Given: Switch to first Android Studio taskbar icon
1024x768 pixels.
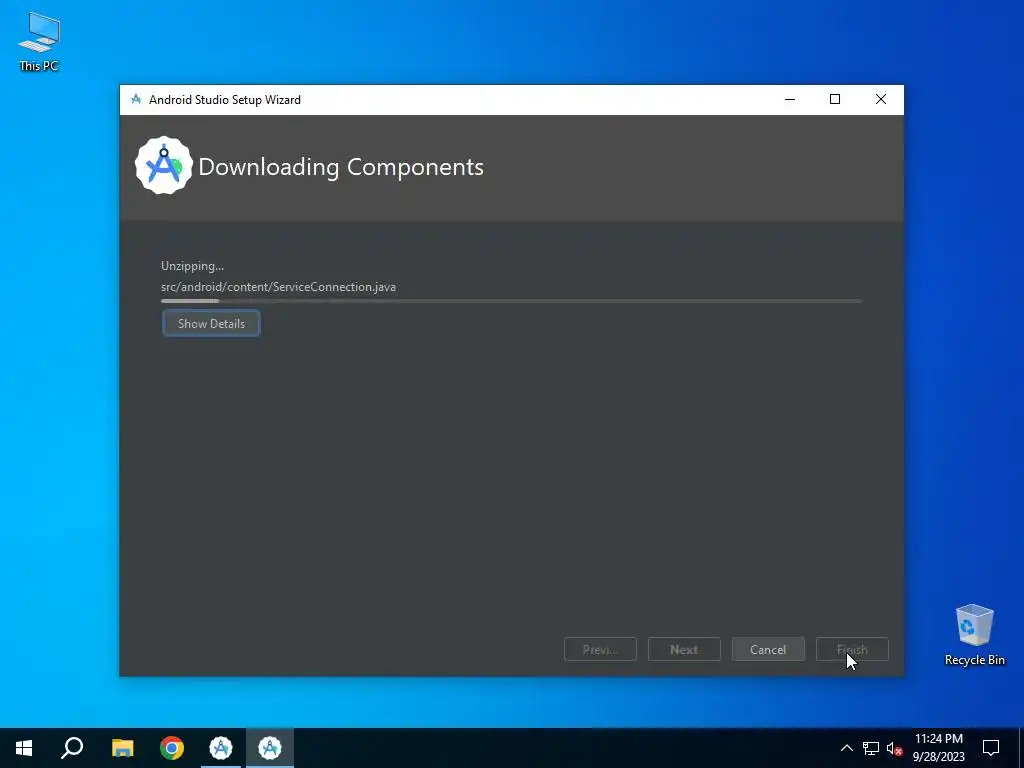Looking at the screenshot, I should (x=221, y=748).
